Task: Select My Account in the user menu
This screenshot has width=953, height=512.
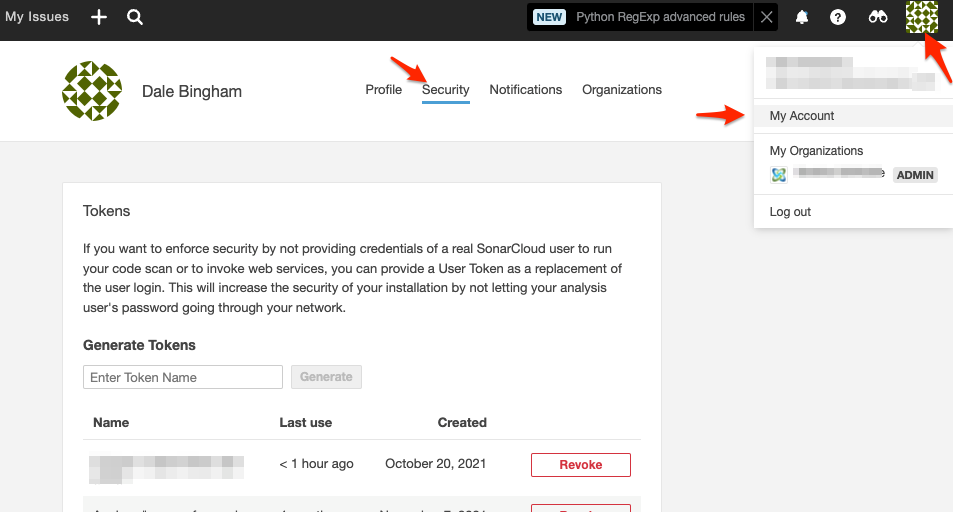Action: pos(853,116)
